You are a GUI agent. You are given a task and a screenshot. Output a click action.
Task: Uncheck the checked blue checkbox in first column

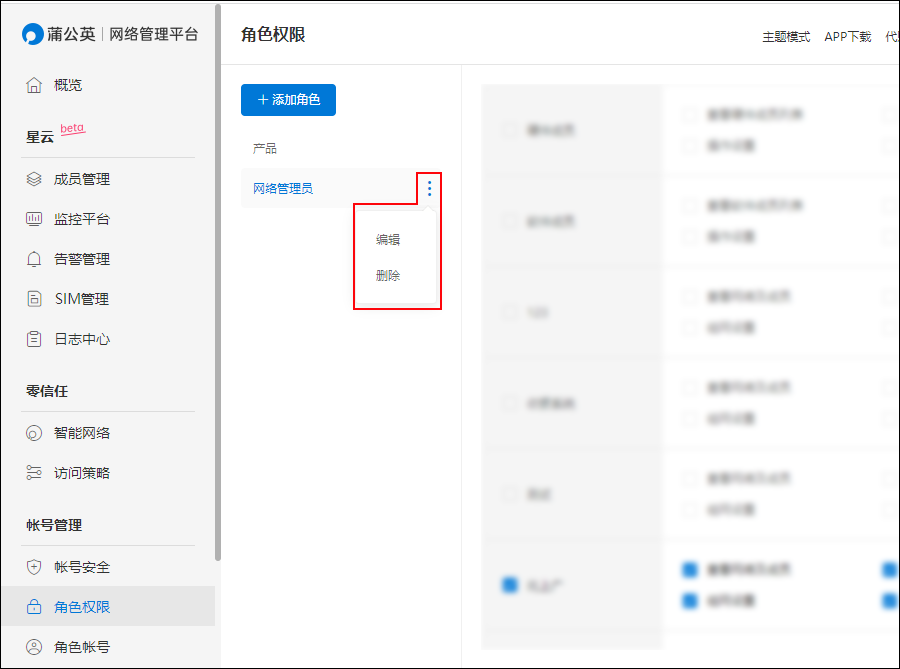pos(509,584)
